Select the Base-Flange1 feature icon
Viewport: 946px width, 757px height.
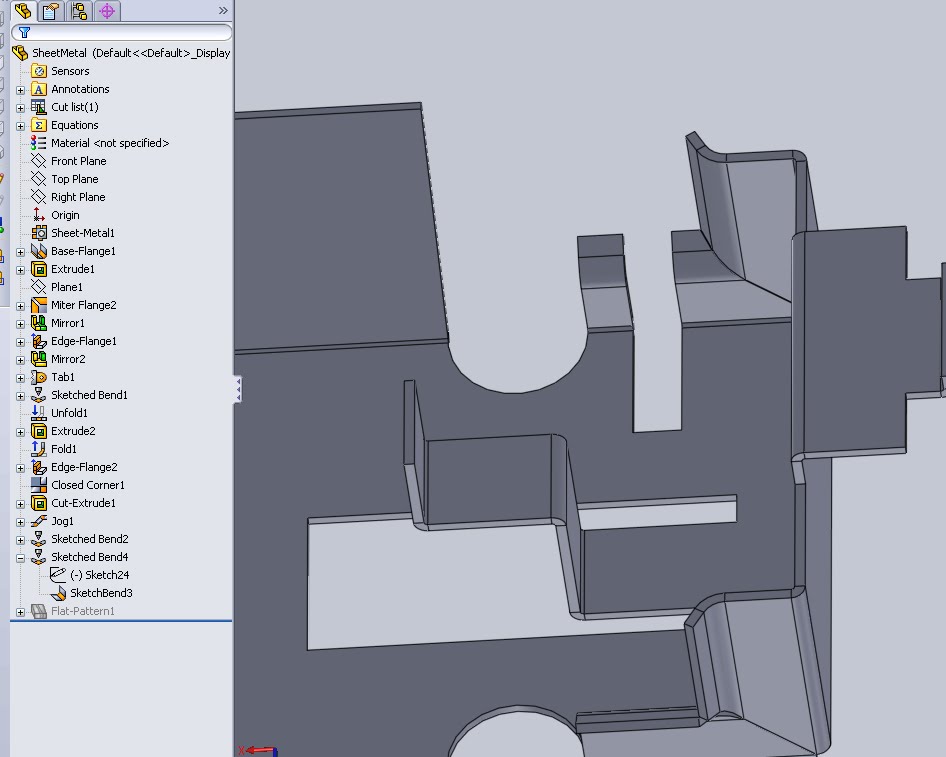(x=39, y=251)
